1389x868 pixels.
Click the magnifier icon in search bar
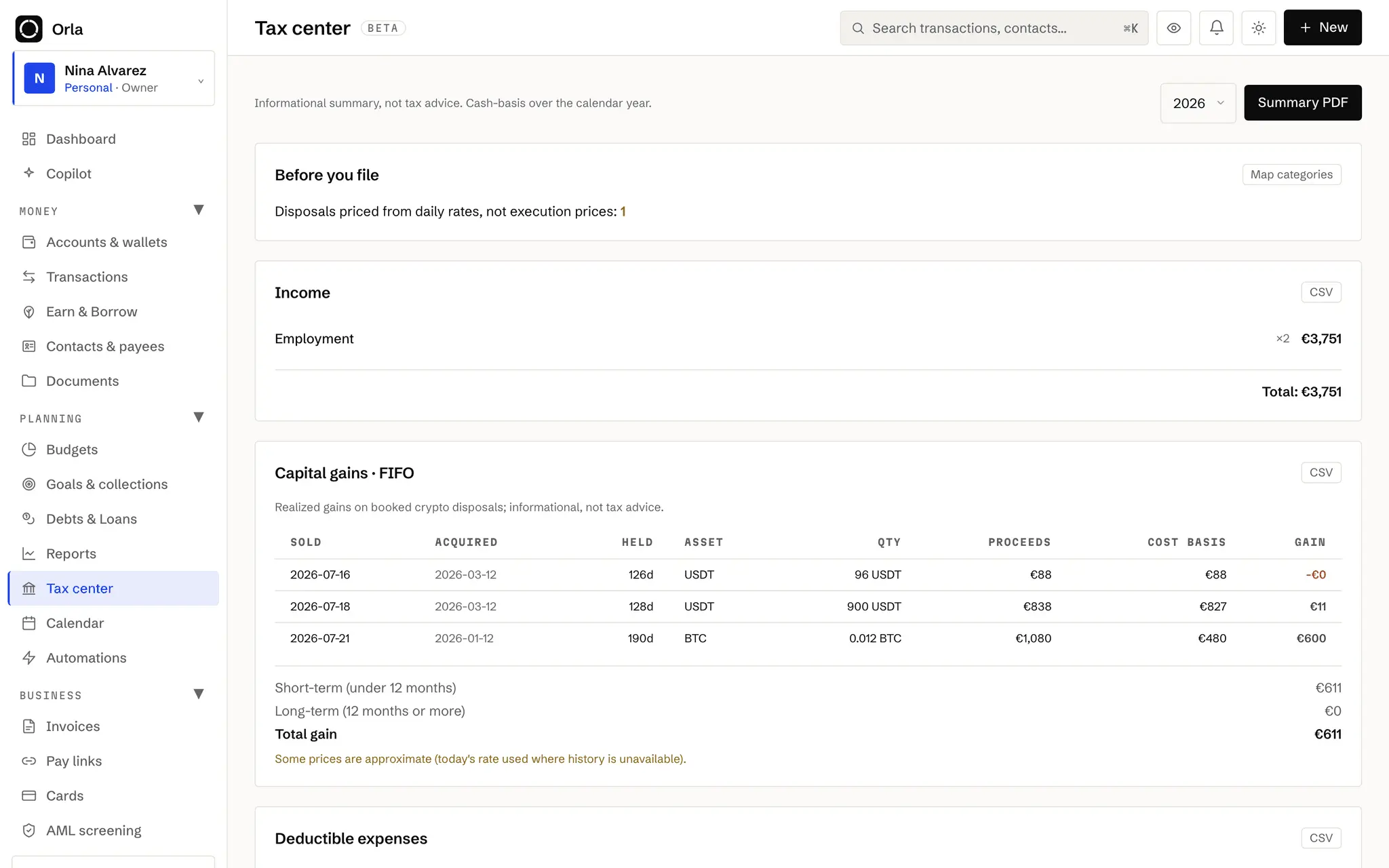[x=858, y=28]
